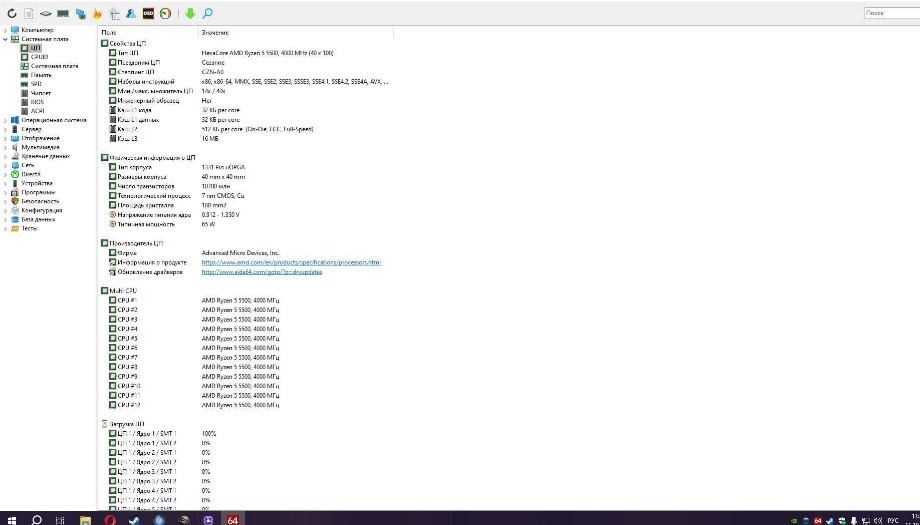Click the Windows logo icon beside Операционная система

point(15,120)
